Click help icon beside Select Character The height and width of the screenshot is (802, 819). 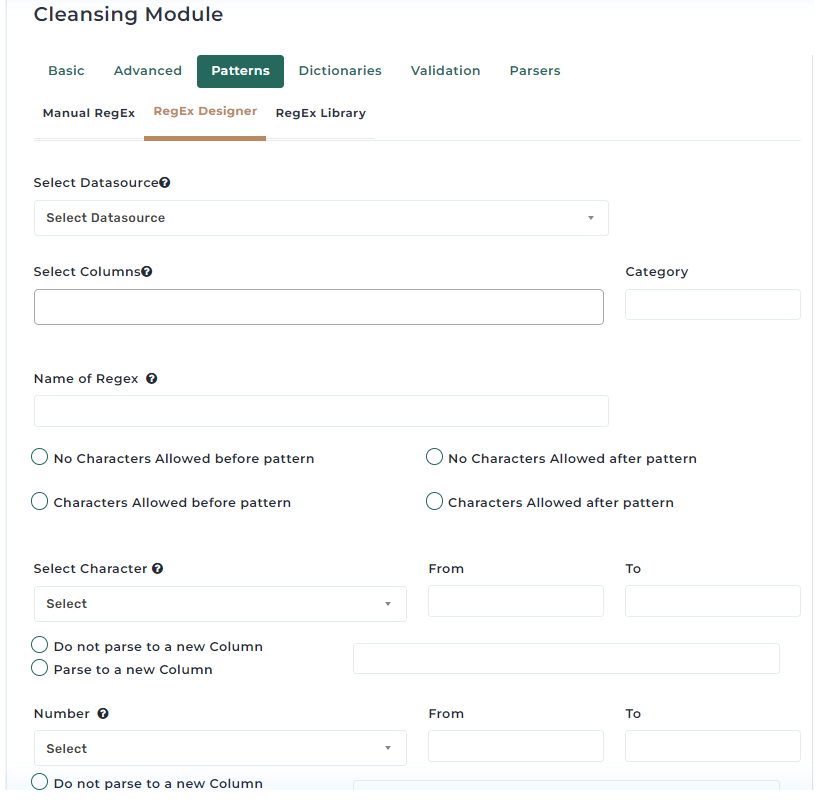point(158,569)
